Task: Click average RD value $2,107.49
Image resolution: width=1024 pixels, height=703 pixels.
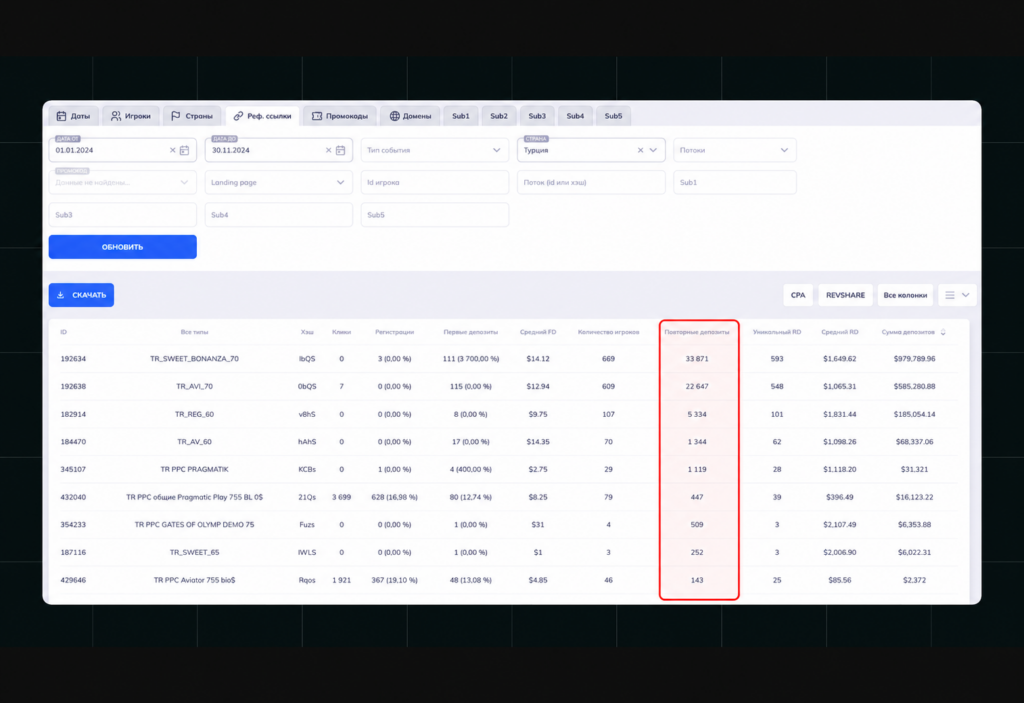Action: pos(840,525)
